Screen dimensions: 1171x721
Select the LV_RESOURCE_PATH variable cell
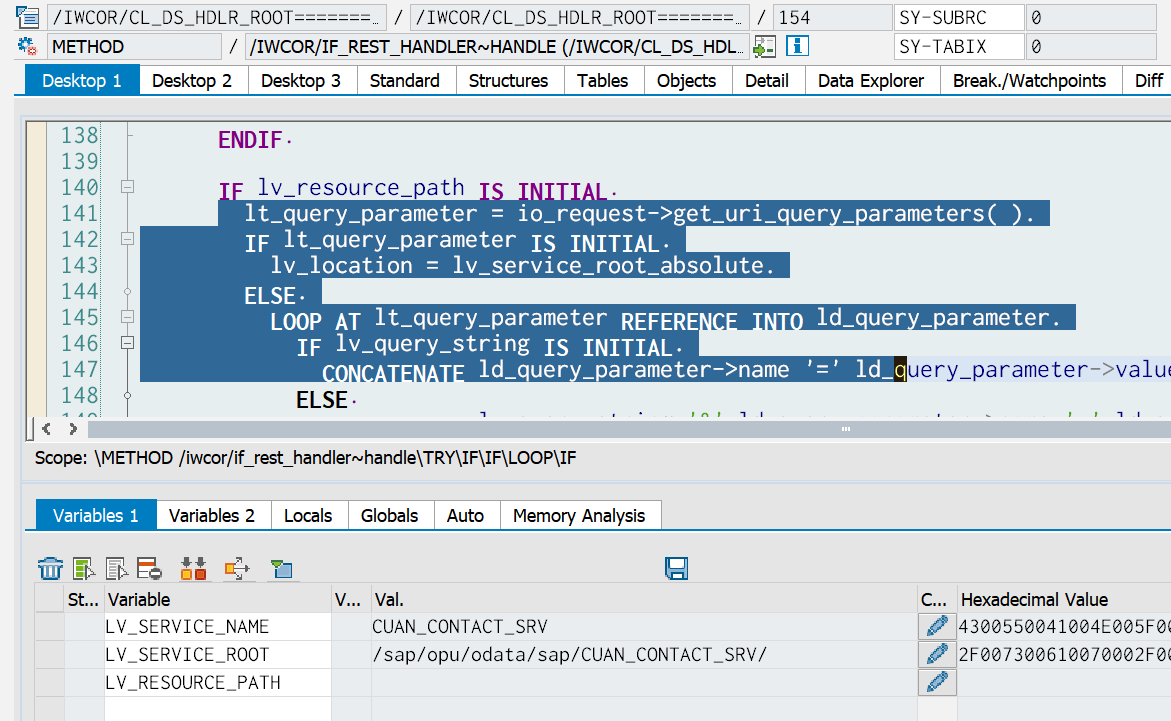217,682
